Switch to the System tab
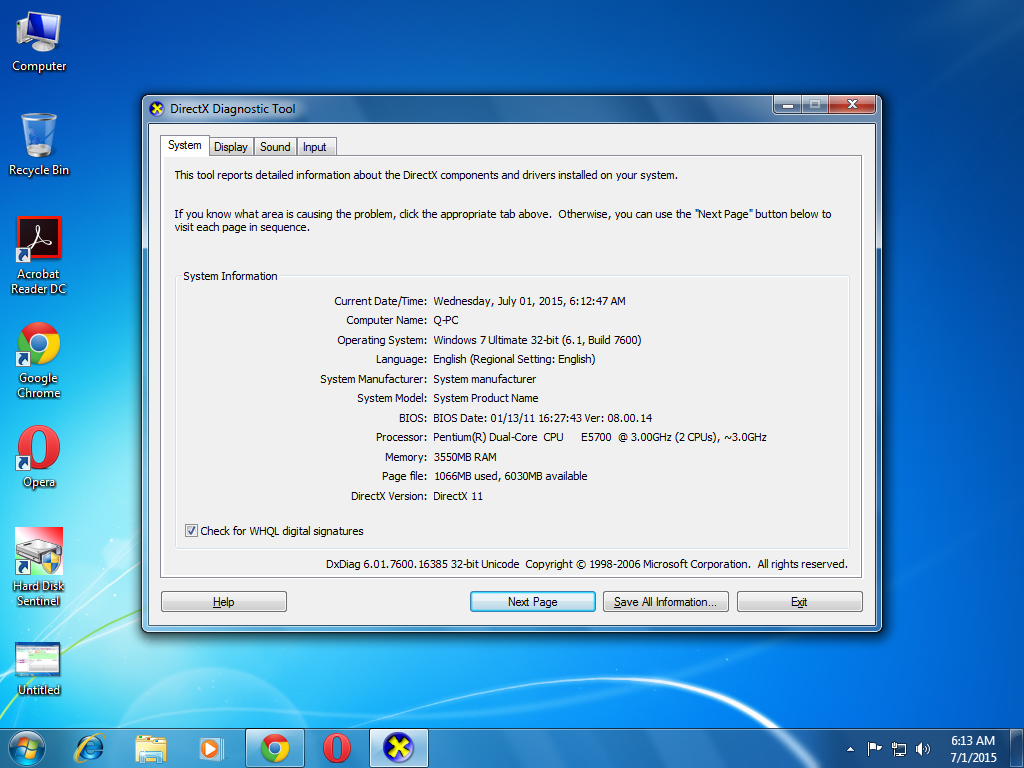 (185, 145)
